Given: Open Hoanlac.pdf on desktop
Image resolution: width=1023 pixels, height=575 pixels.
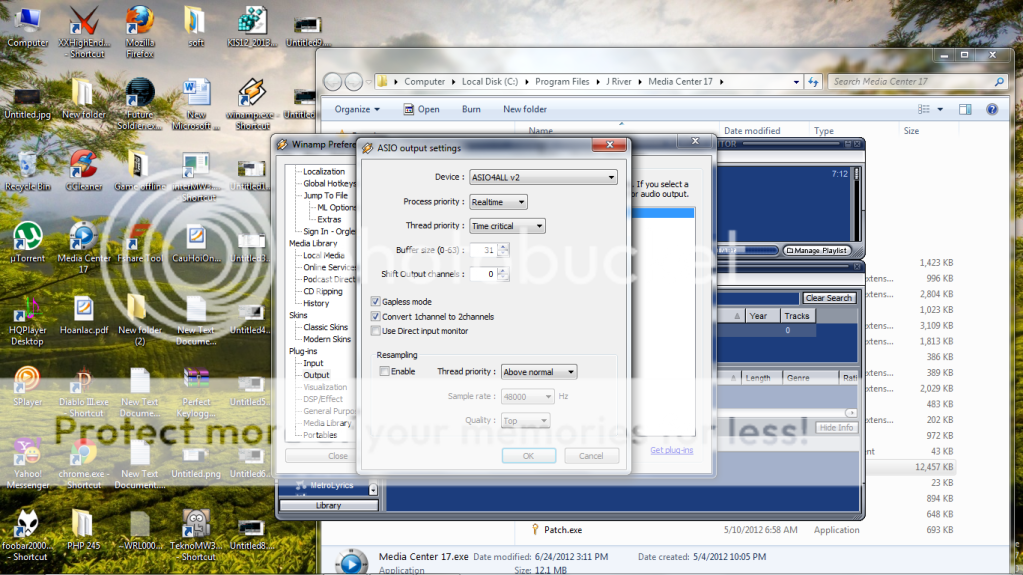Looking at the screenshot, I should [x=84, y=315].
